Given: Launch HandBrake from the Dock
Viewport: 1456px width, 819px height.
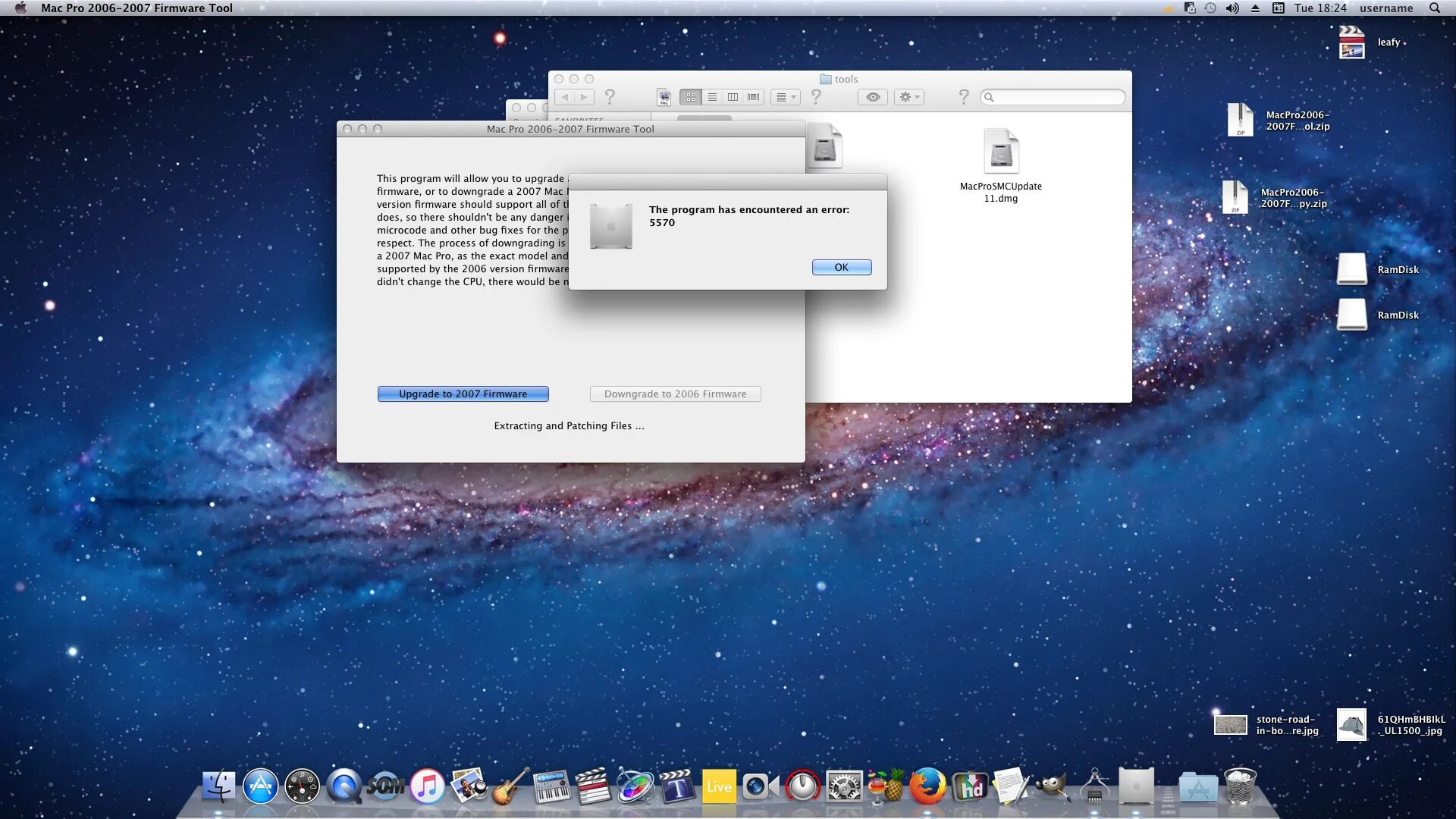Looking at the screenshot, I should (886, 786).
